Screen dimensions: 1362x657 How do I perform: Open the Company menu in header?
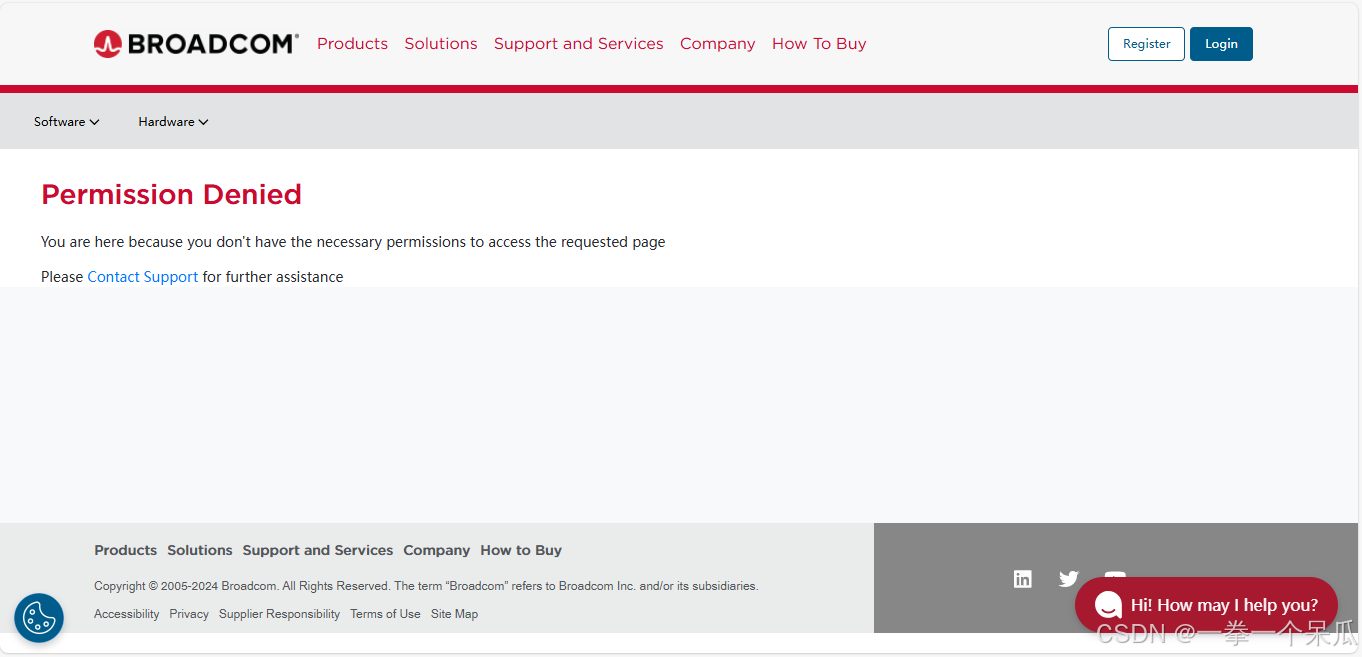coord(718,44)
